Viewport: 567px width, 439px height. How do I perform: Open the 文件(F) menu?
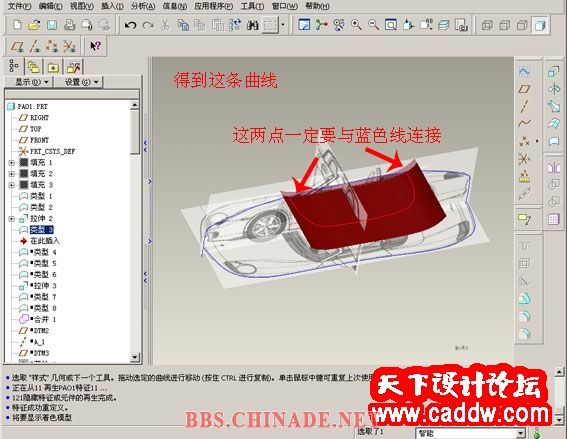click(19, 6)
